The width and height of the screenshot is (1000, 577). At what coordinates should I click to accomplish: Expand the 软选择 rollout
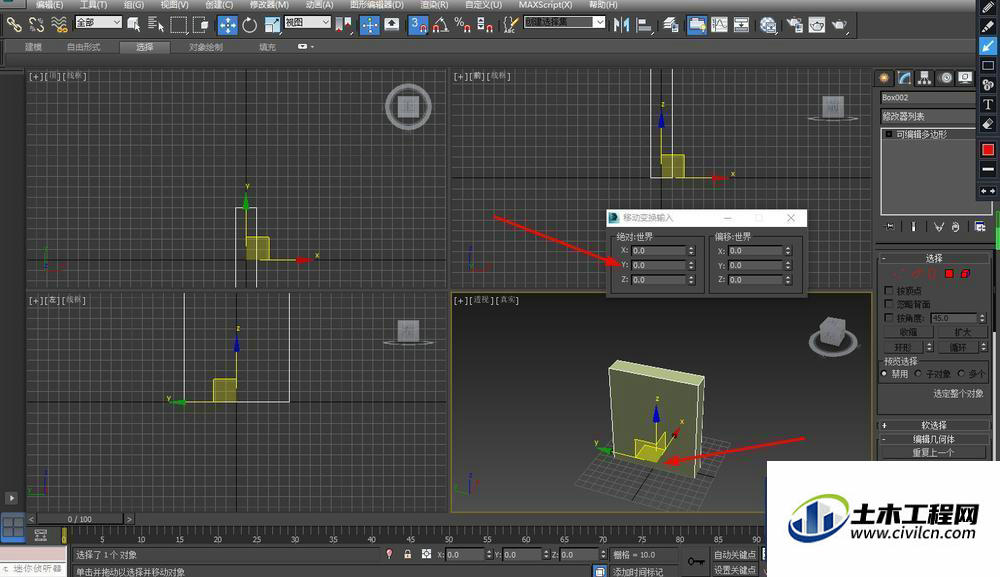[x=934, y=425]
